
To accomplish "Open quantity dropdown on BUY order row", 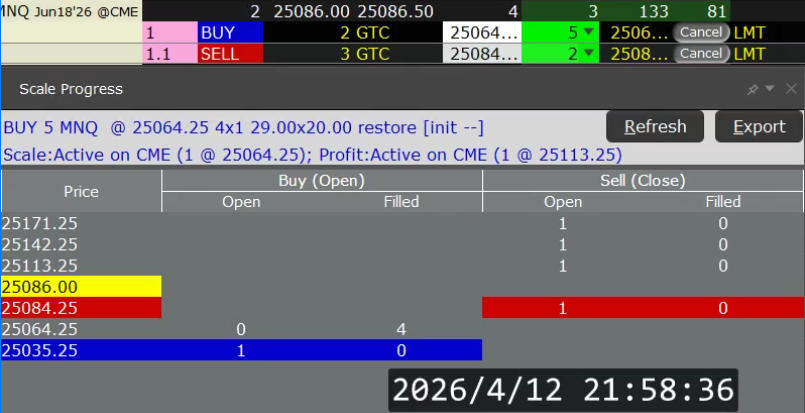I will (587, 33).
